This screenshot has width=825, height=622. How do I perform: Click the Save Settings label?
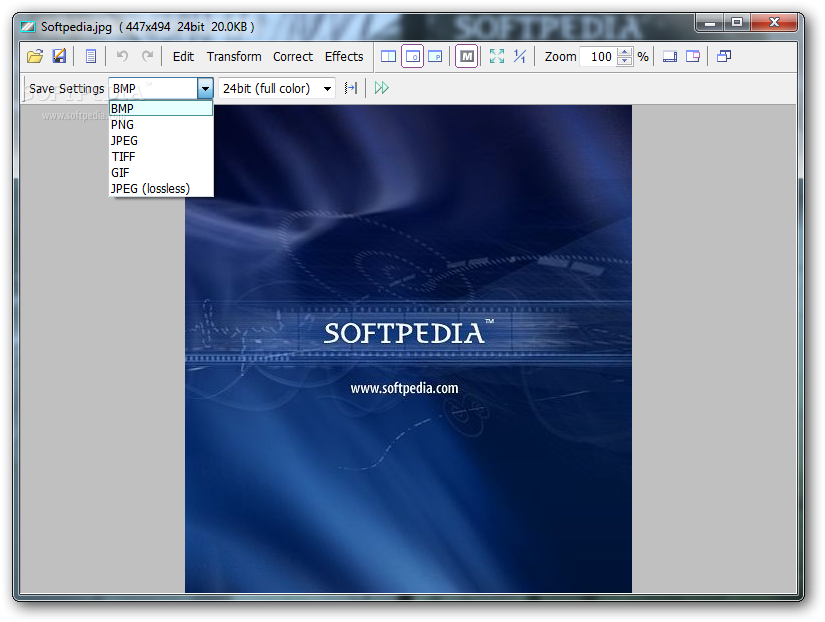(x=66, y=88)
